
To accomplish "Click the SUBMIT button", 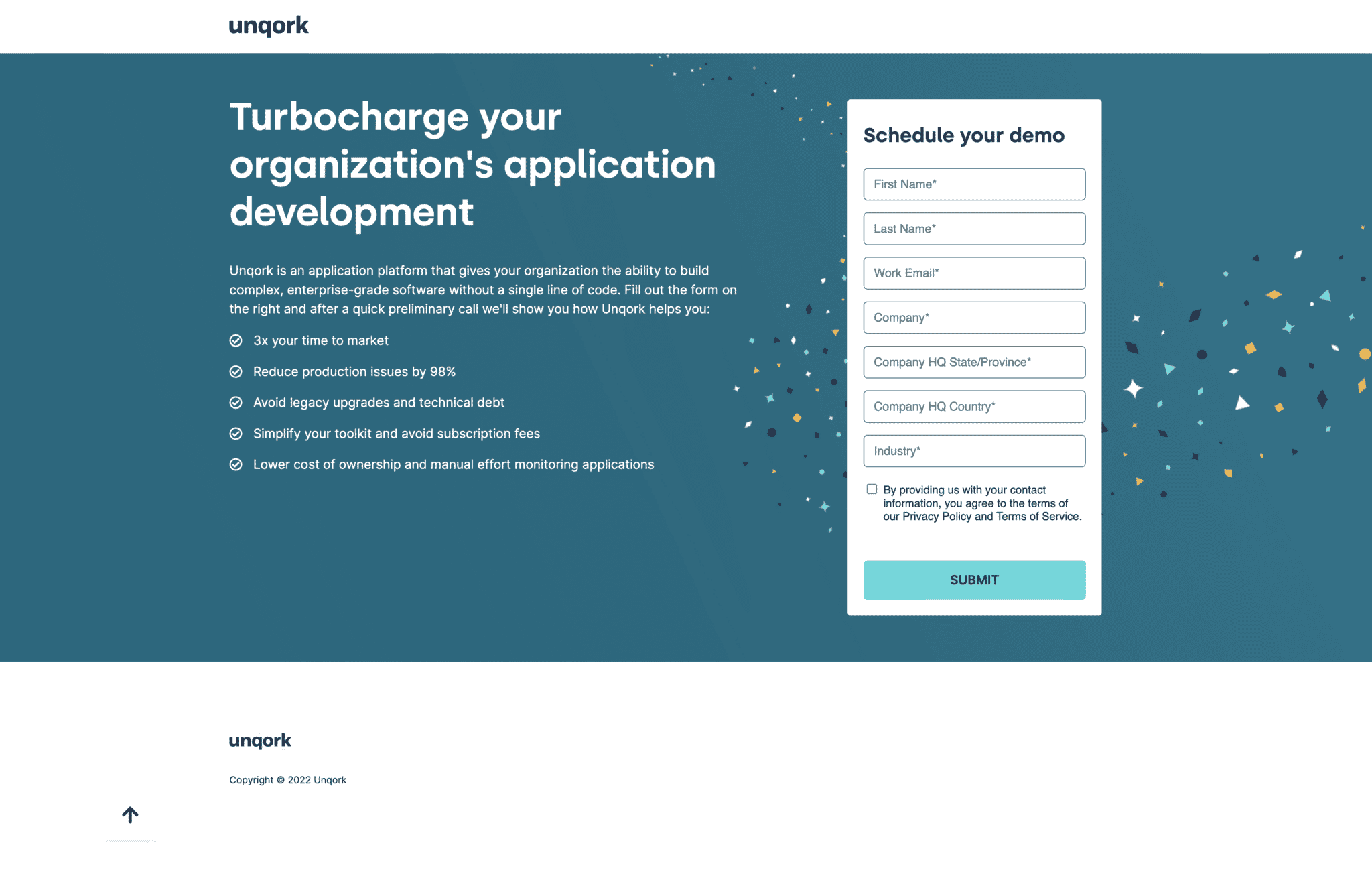I will point(974,580).
